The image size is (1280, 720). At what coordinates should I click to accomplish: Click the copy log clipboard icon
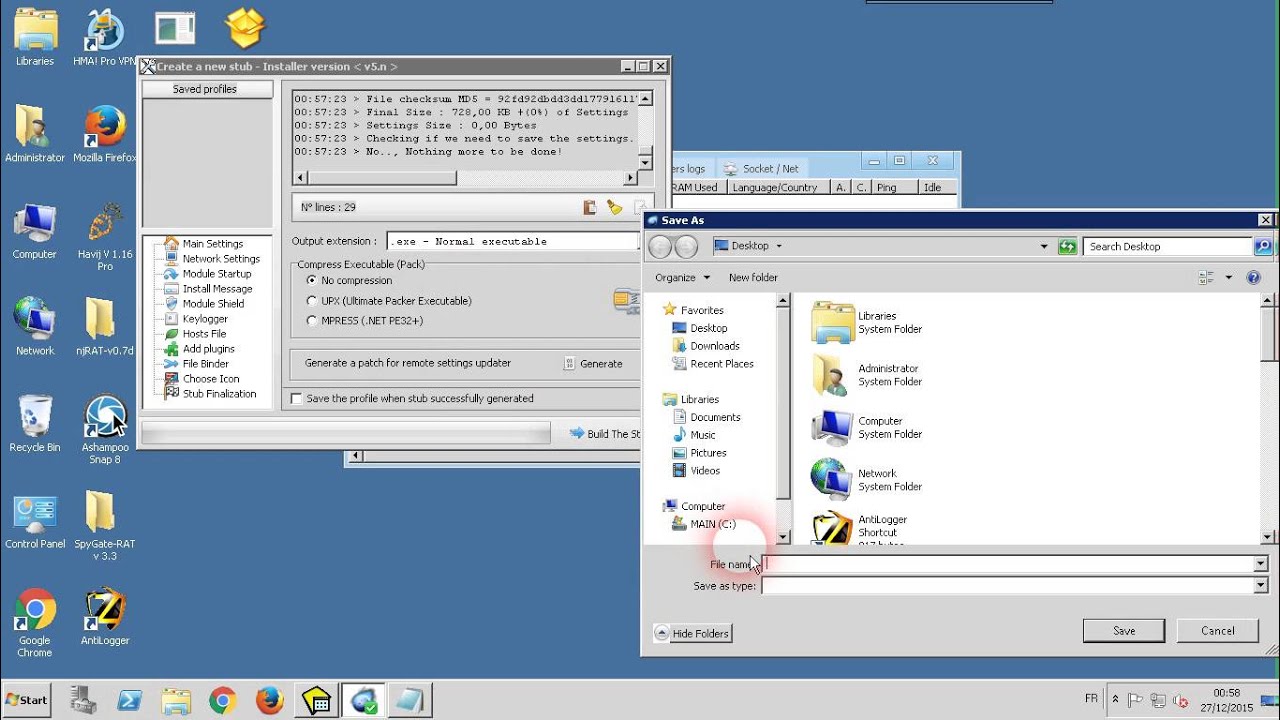(590, 207)
